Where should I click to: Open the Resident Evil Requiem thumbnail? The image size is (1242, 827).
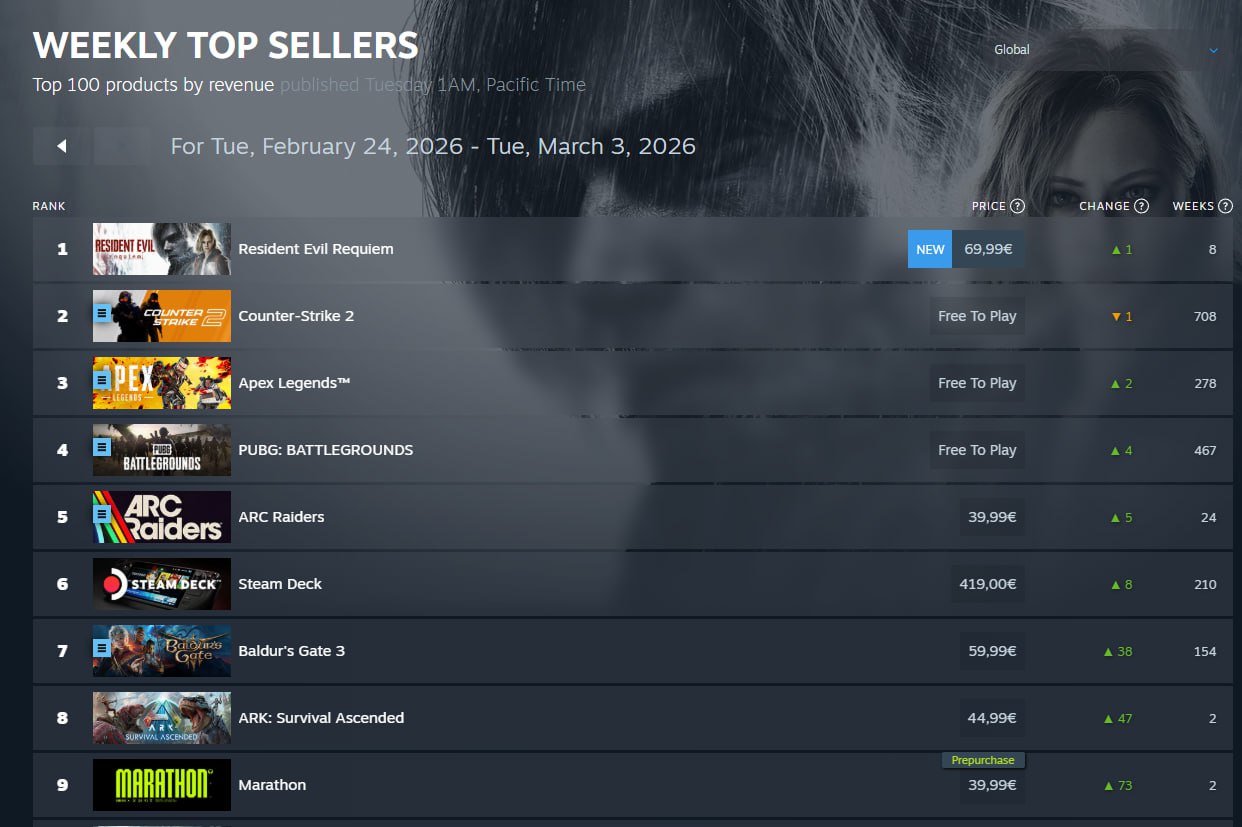coord(162,249)
